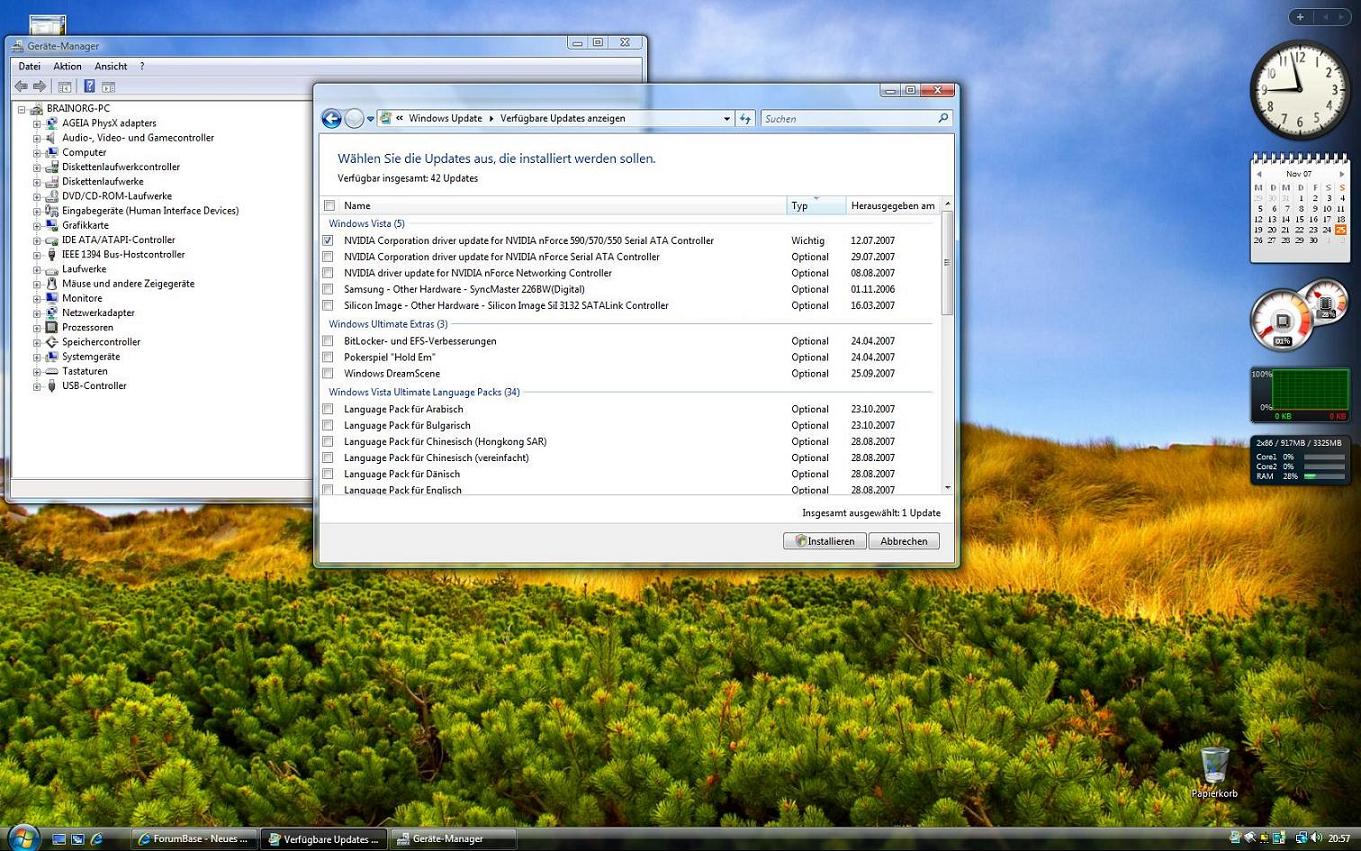Click the Forward arrow in Geräte-Manager toolbar
The image size is (1361, 851).
coord(39,87)
